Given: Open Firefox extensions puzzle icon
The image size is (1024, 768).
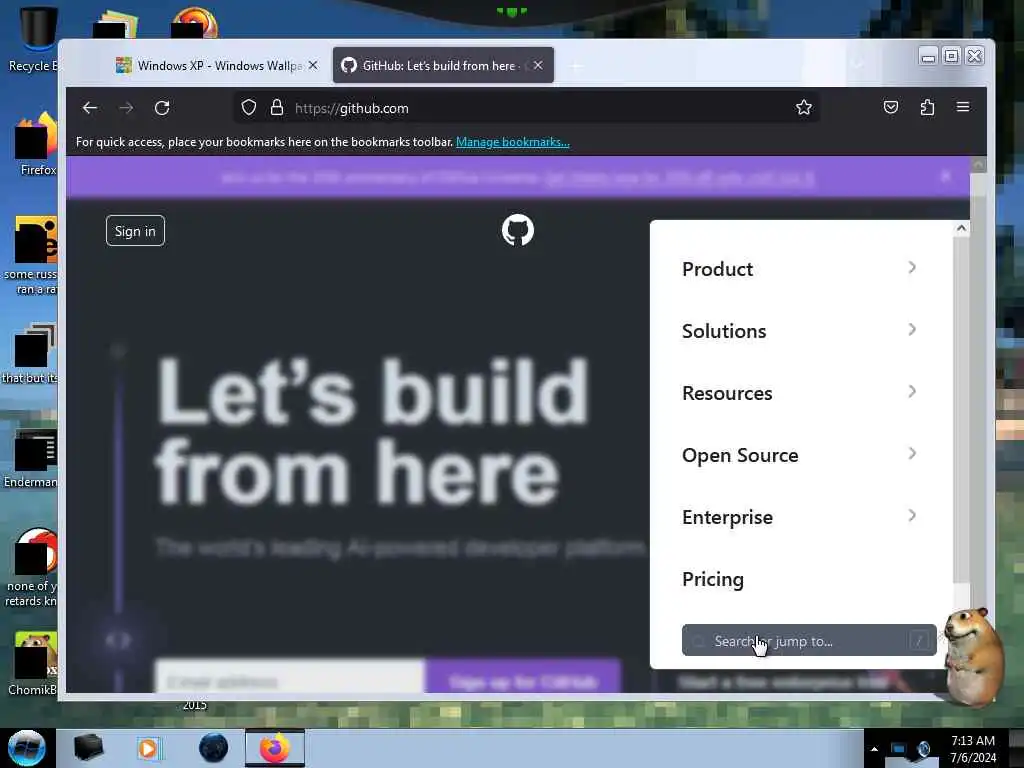Looking at the screenshot, I should (927, 107).
